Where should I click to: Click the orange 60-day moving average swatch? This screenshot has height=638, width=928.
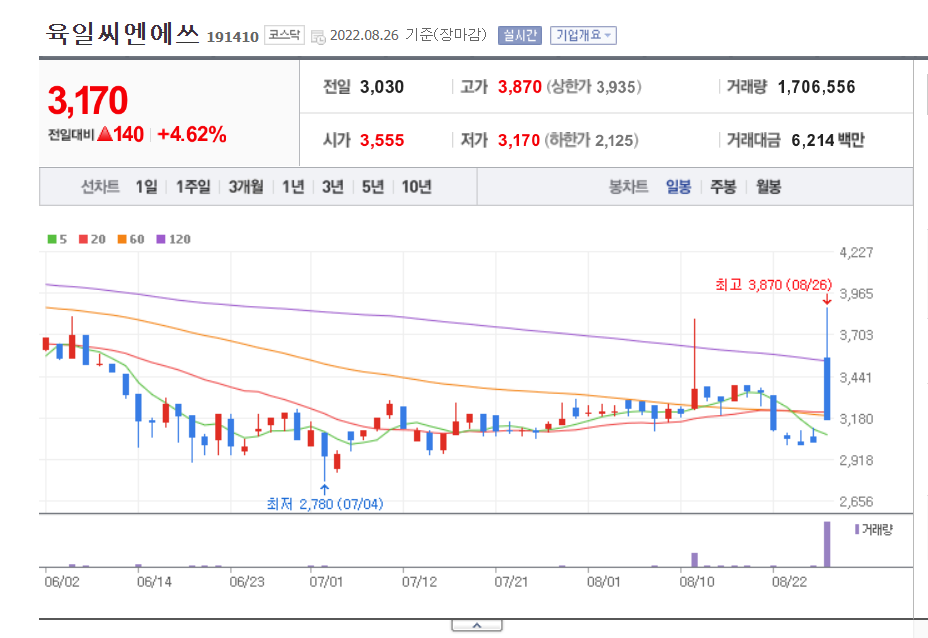[x=122, y=239]
